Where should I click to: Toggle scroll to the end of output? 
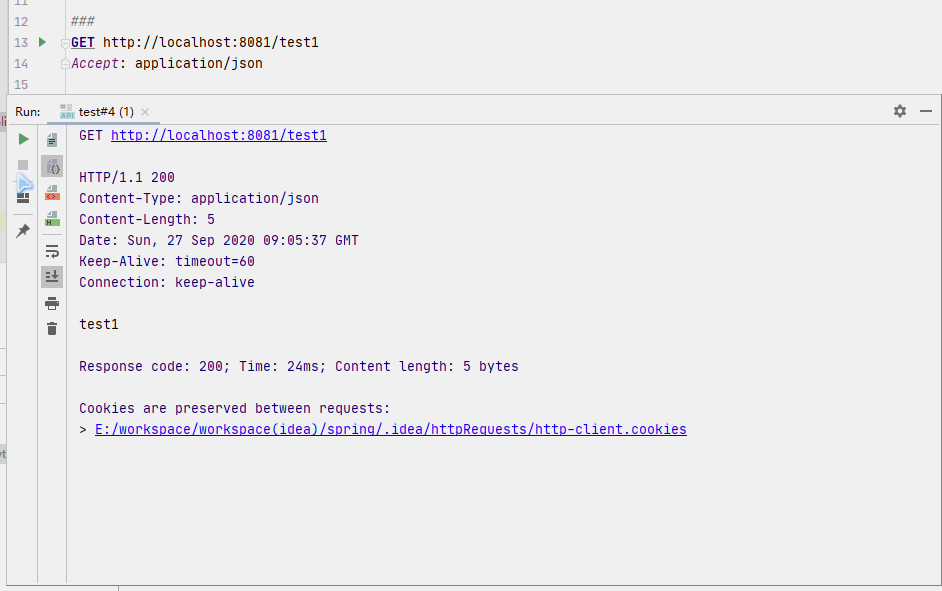point(52,276)
